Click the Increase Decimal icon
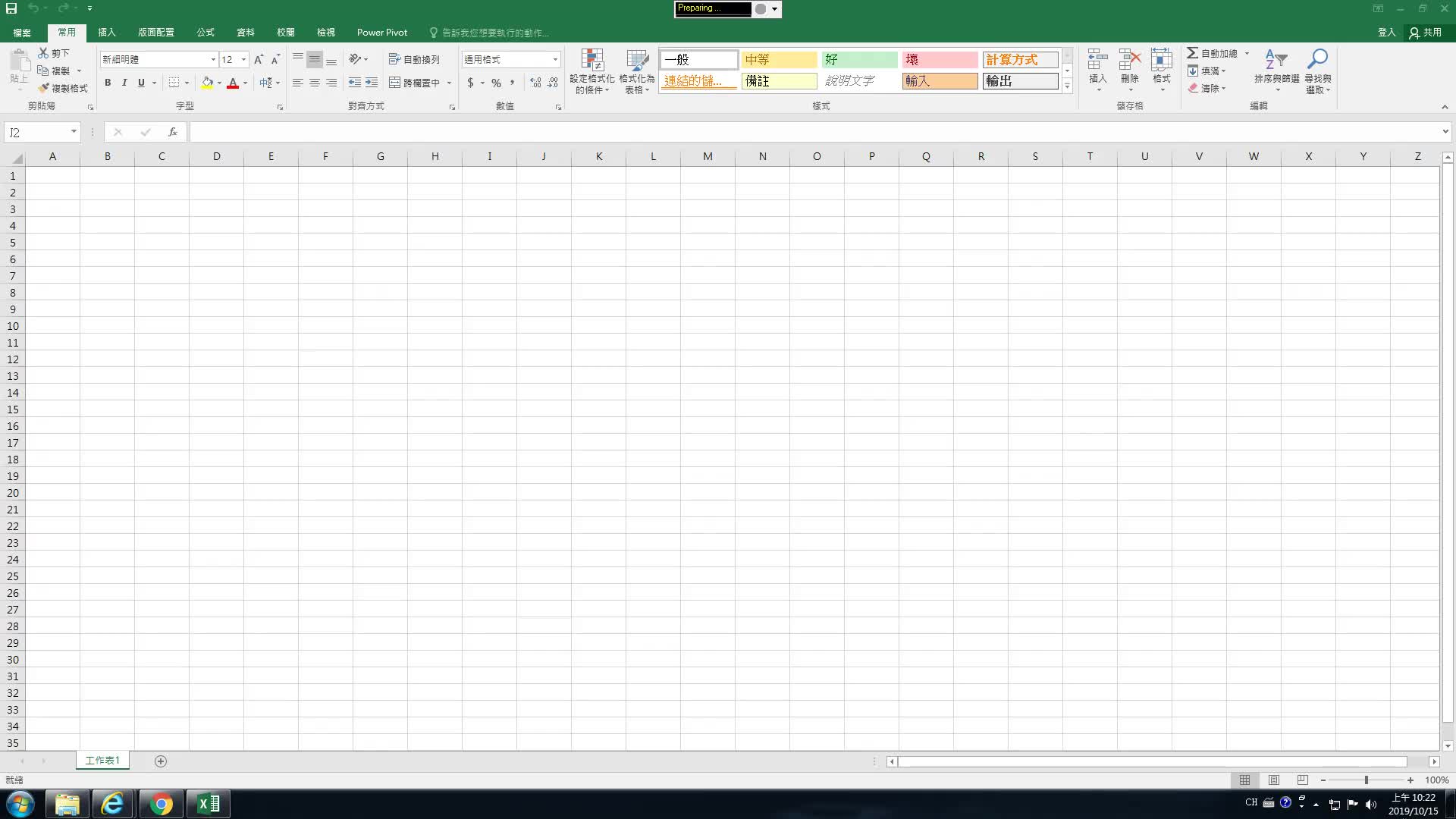The width and height of the screenshot is (1456, 819). click(535, 83)
